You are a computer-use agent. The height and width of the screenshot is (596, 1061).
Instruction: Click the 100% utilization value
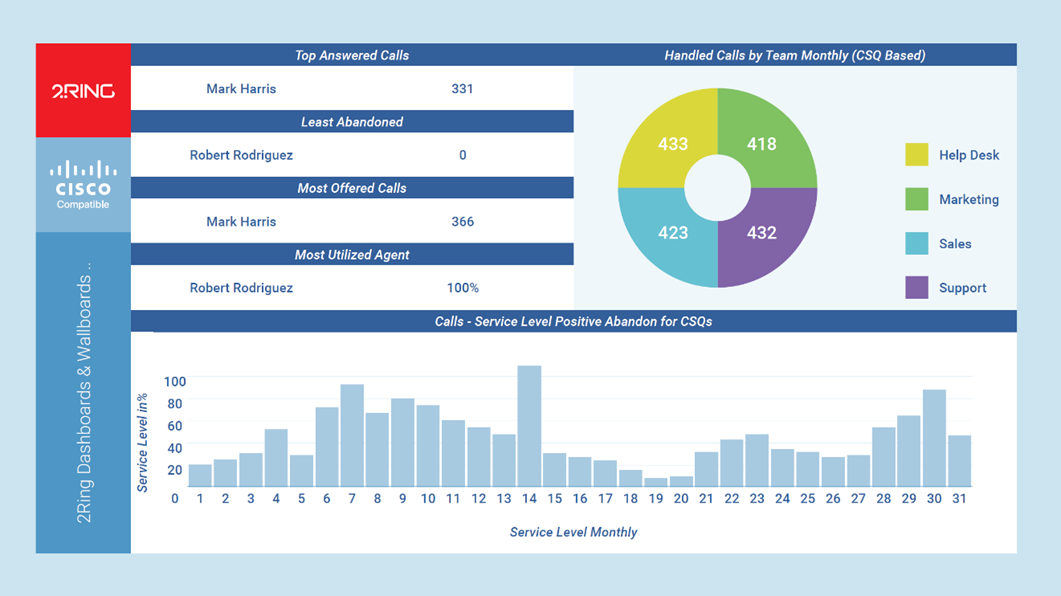(463, 287)
